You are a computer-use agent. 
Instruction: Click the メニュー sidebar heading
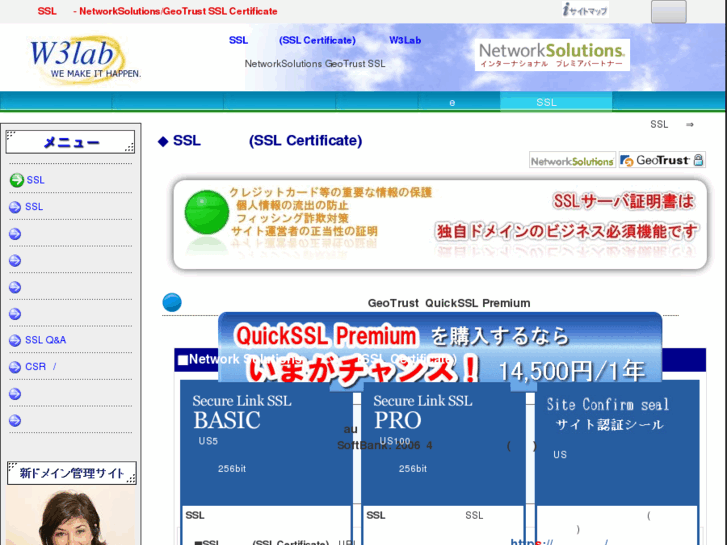(x=70, y=142)
